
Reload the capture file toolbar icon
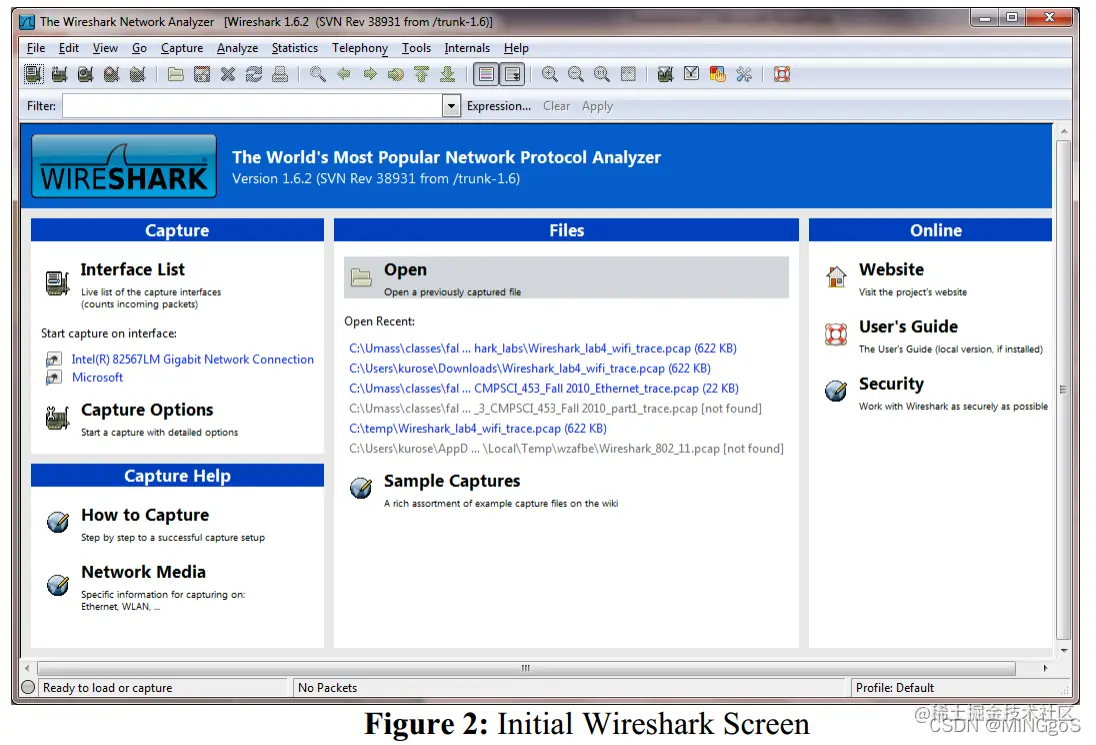click(x=254, y=74)
